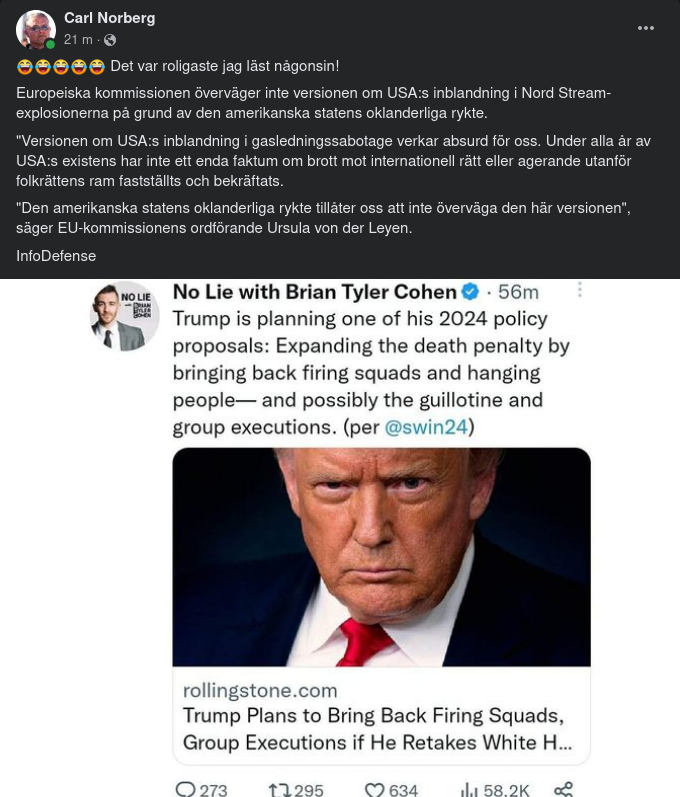Open the post's 21 m timestamp

pos(78,40)
